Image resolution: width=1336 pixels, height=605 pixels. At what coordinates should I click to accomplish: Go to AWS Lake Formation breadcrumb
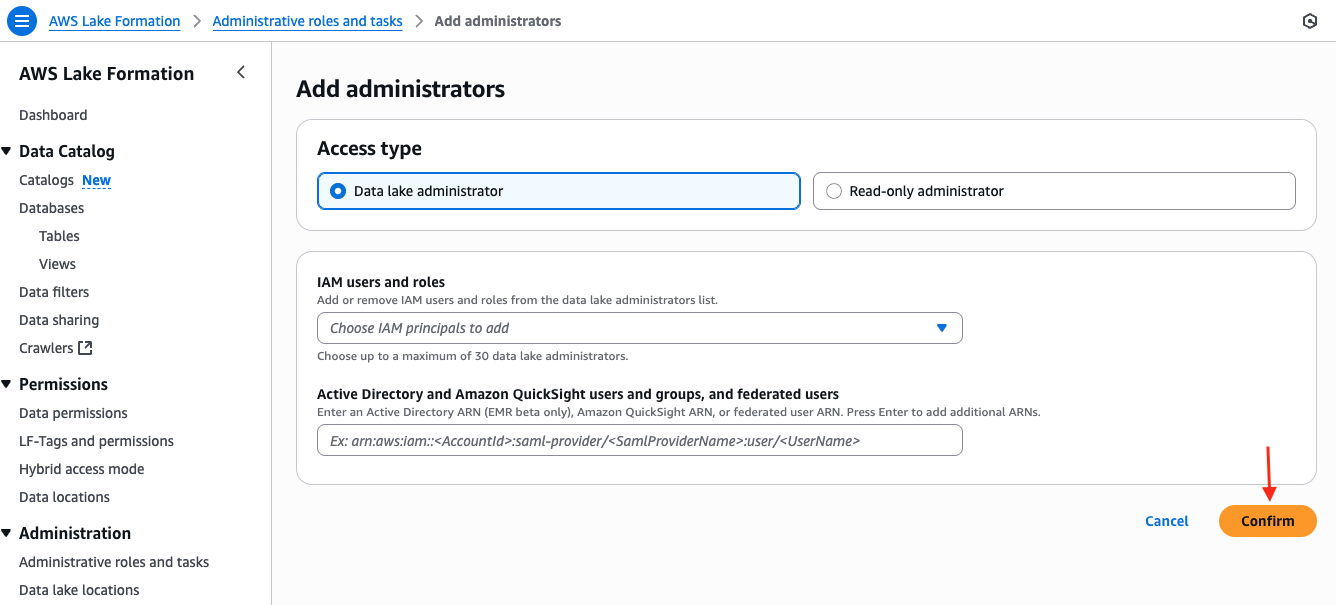pos(115,21)
